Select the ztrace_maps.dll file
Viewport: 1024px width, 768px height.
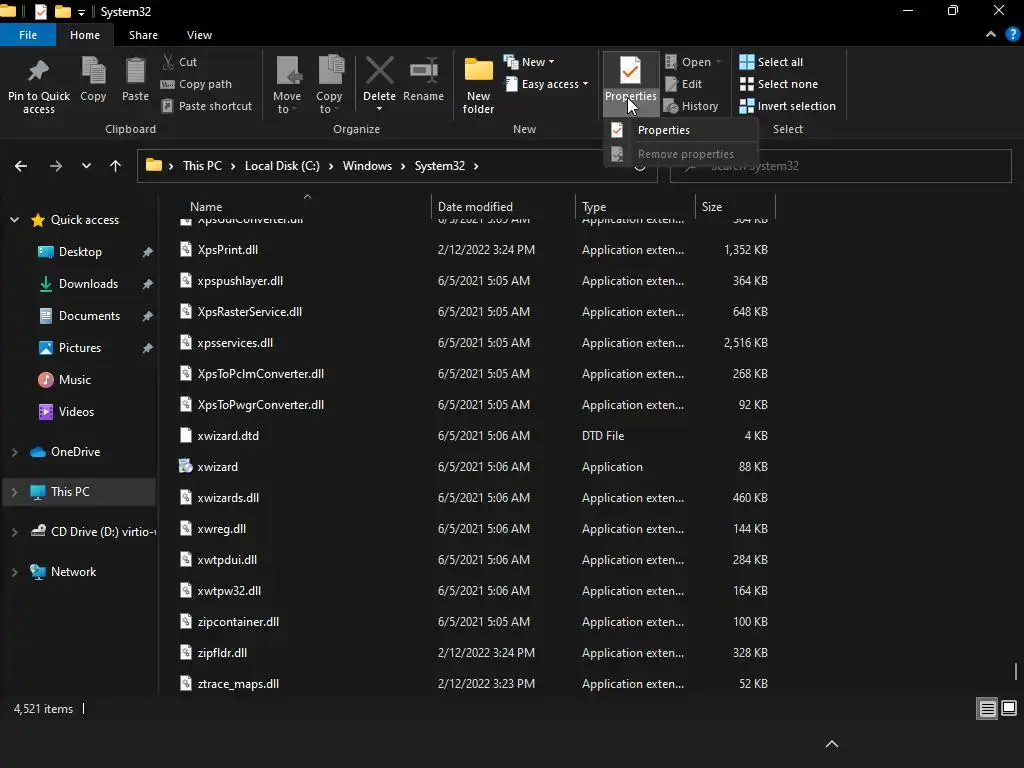pos(238,684)
